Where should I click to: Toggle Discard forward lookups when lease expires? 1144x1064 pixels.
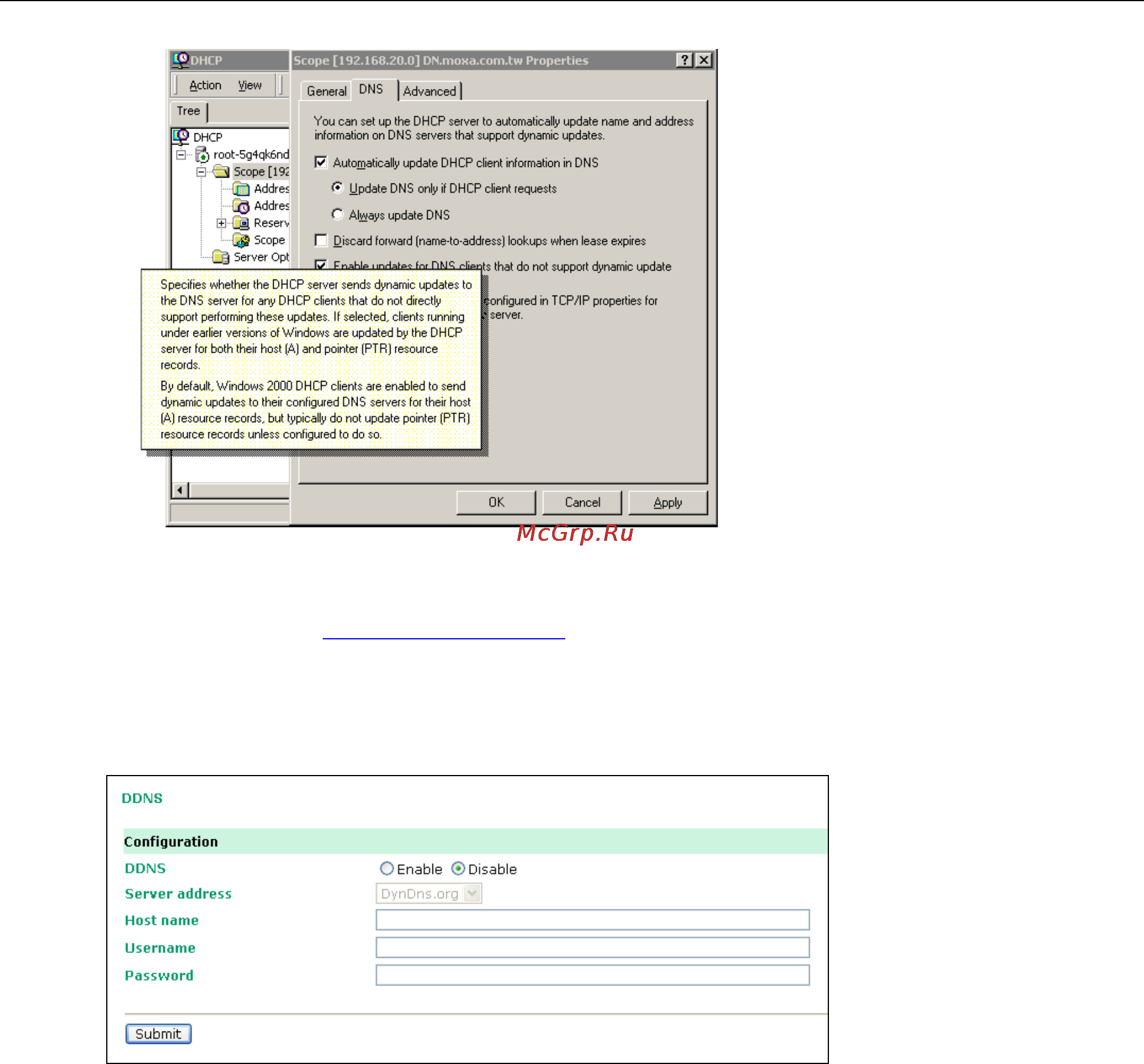tap(321, 240)
